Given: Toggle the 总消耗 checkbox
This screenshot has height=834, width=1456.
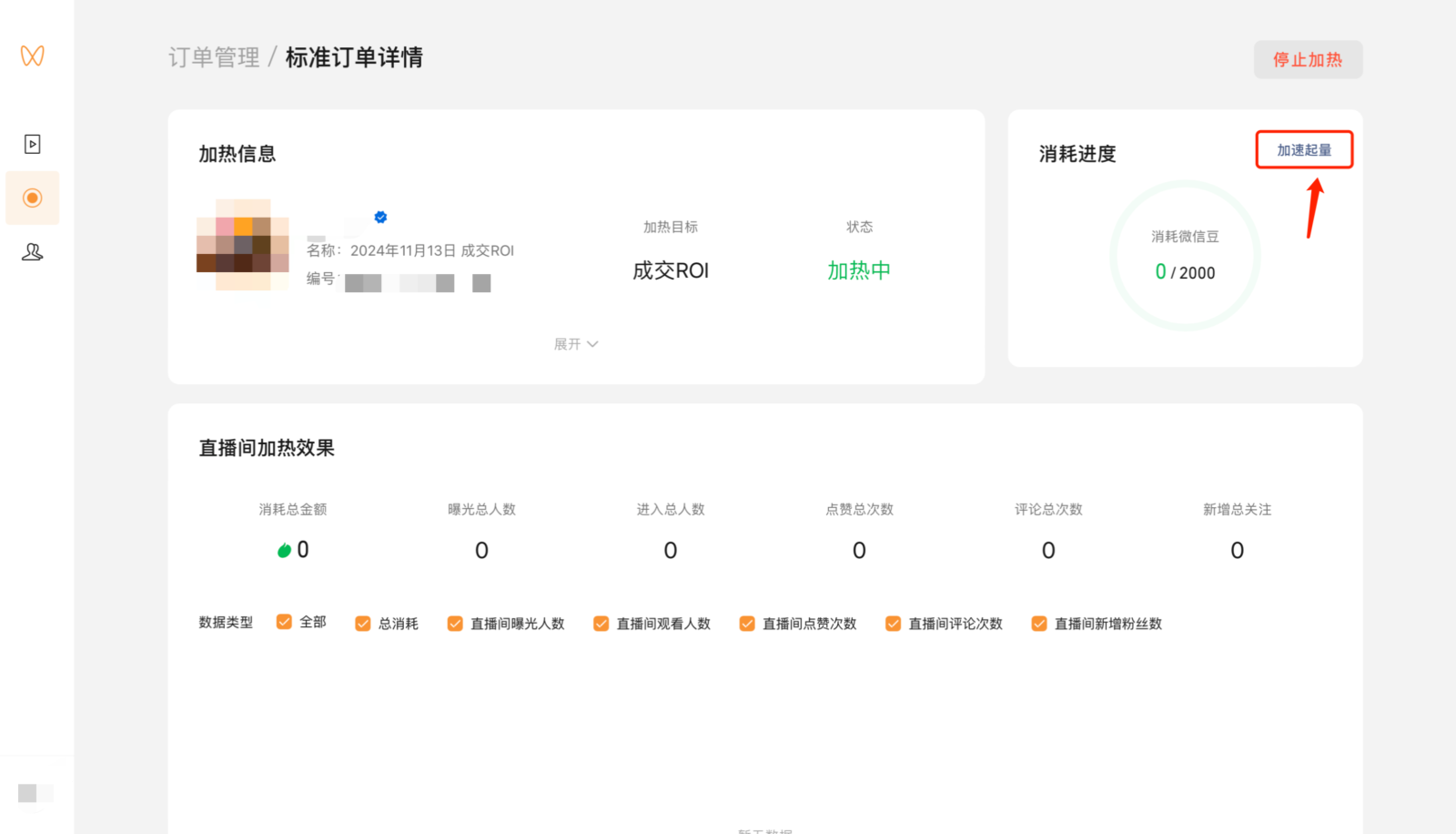Looking at the screenshot, I should pos(363,624).
